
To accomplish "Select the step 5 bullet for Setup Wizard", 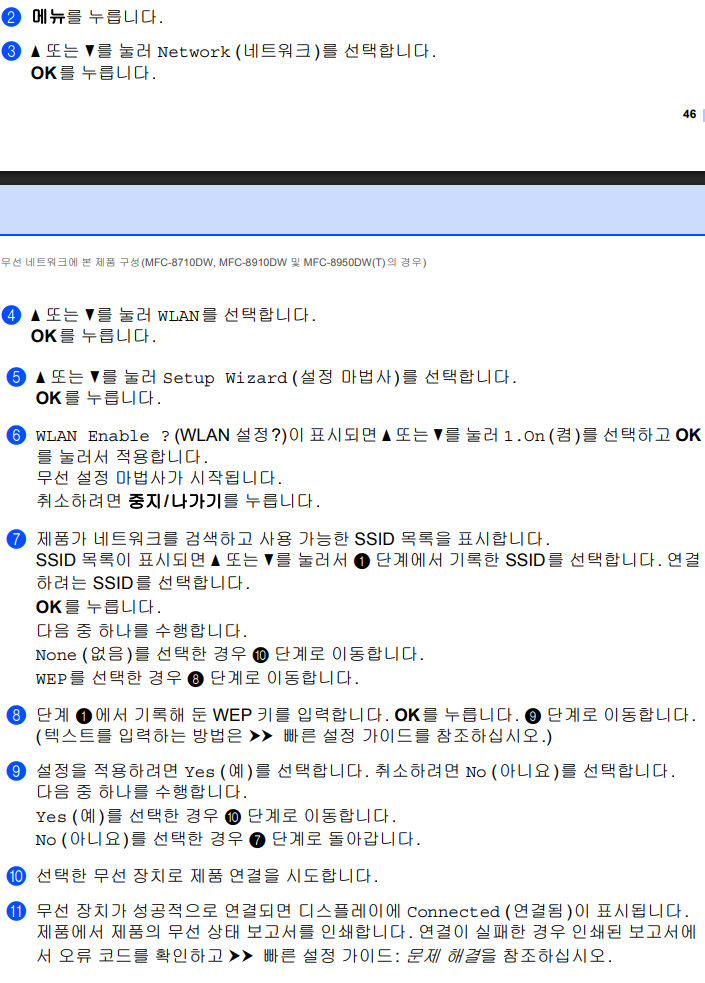I will (15, 377).
